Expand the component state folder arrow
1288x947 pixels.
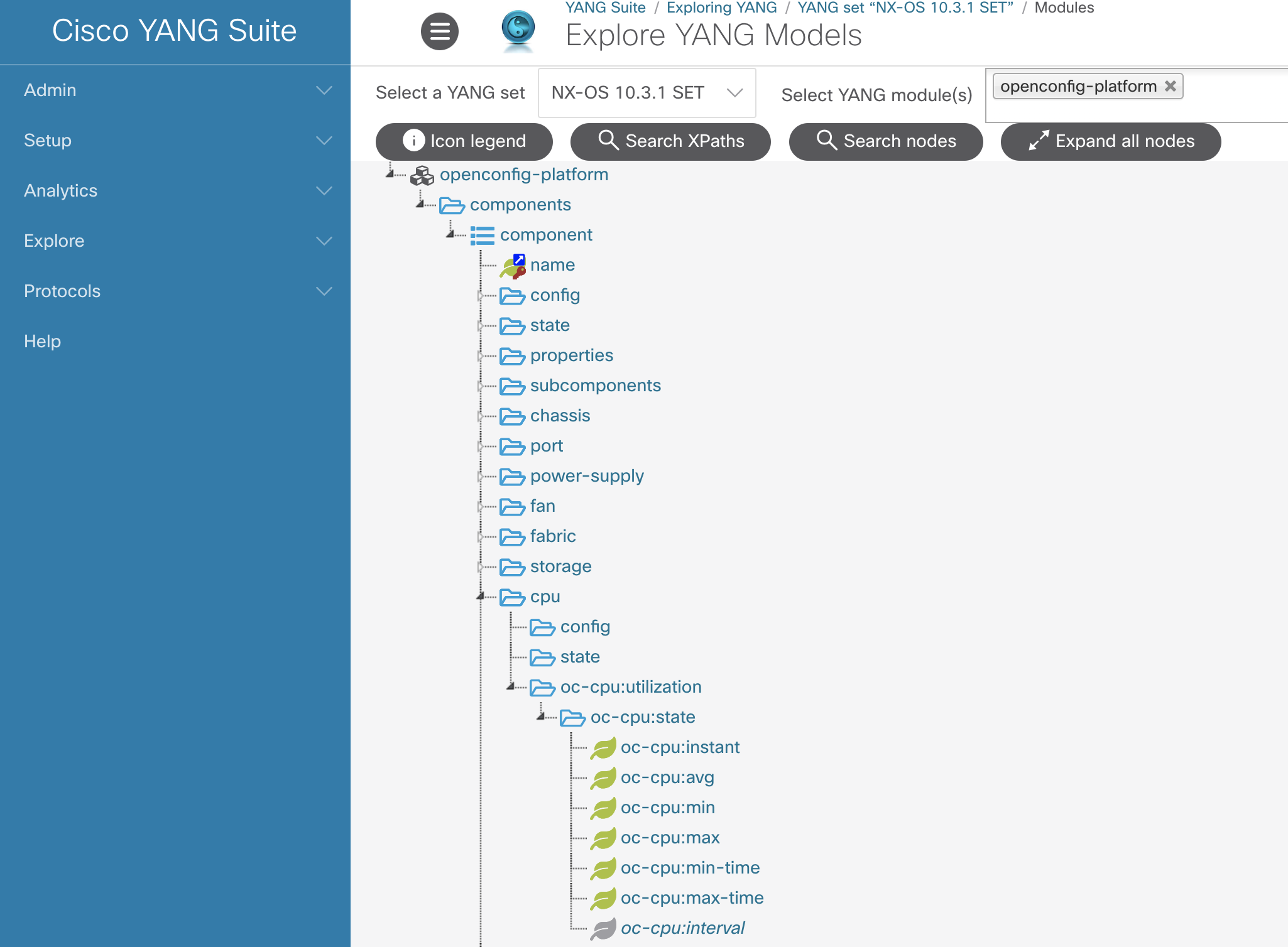[x=480, y=325]
